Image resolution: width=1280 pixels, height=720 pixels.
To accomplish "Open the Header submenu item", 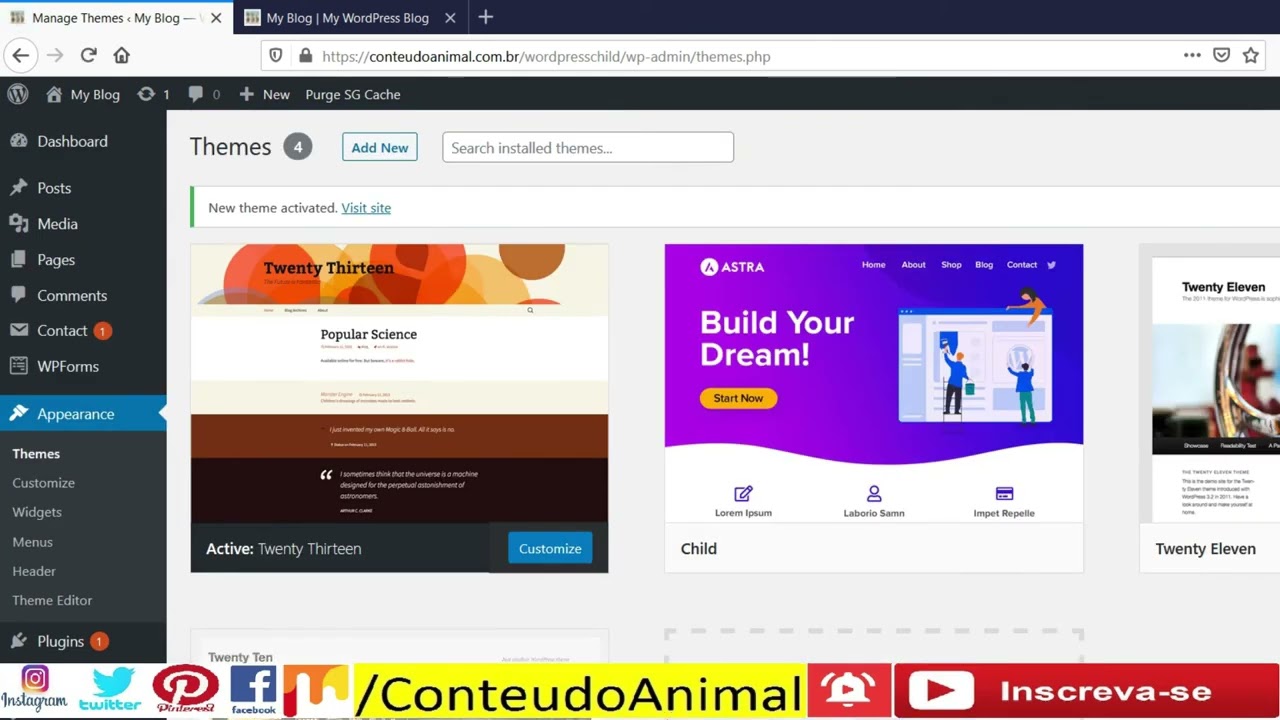I will (34, 570).
